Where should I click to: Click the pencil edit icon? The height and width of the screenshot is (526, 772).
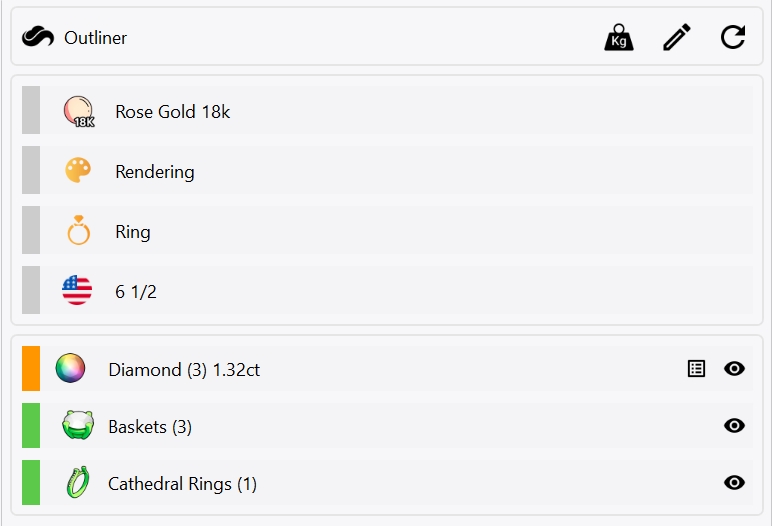pyautogui.click(x=677, y=38)
